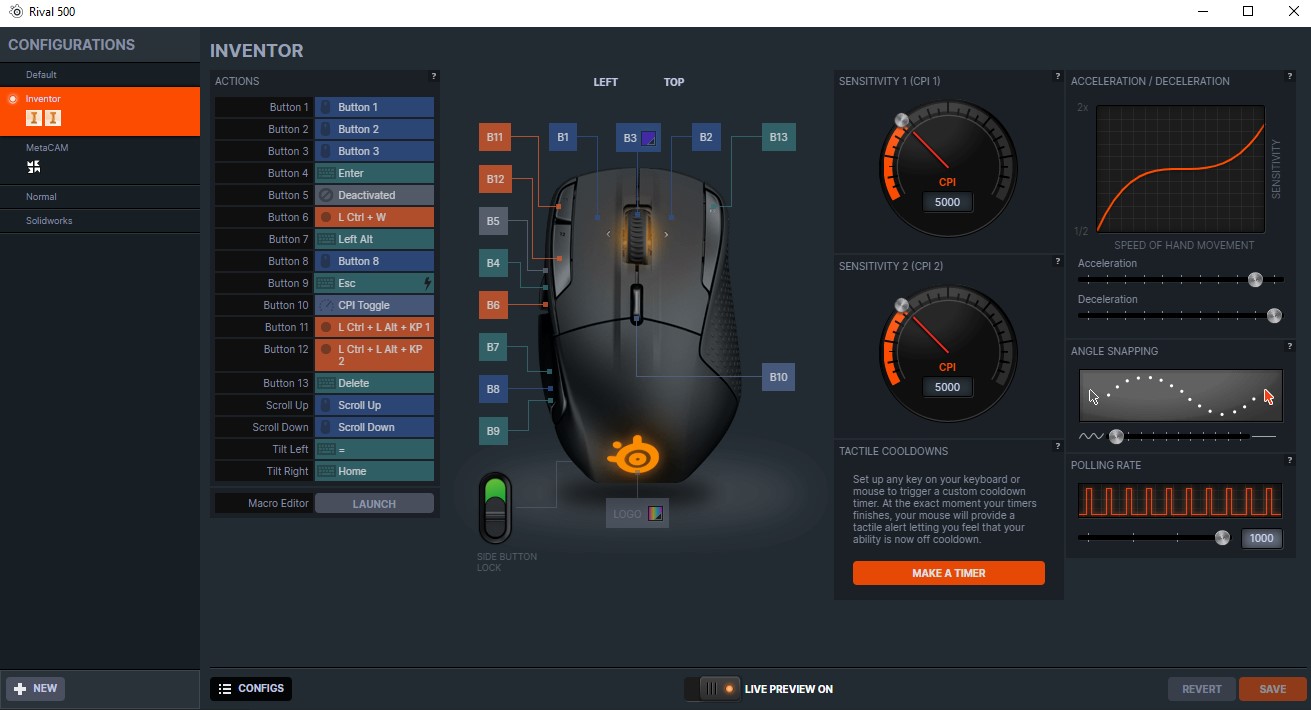The width and height of the screenshot is (1311, 710).
Task: Select the Inventor configuration radio button
Action: tap(12, 99)
